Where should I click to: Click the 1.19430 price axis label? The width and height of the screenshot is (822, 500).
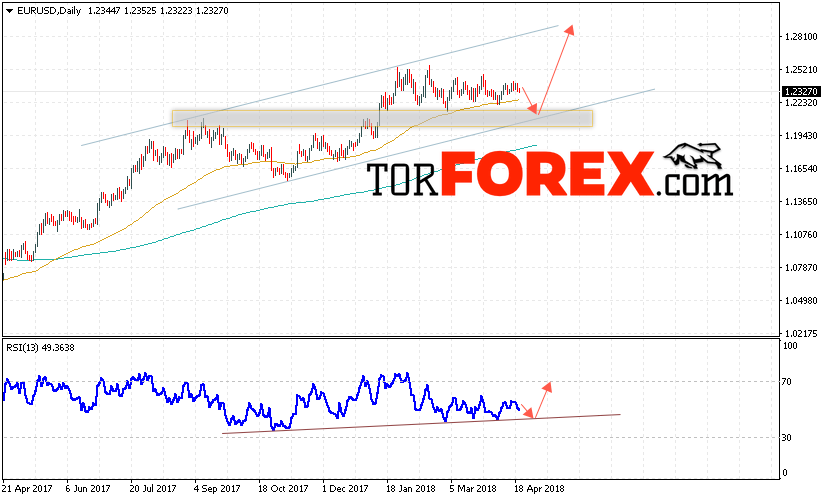tap(801, 135)
